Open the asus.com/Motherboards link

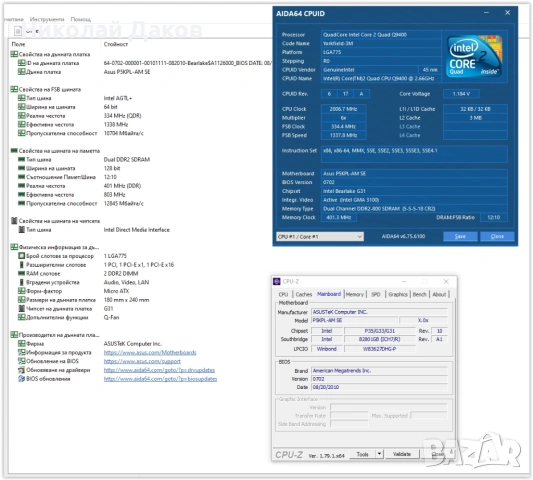[x=150, y=353]
